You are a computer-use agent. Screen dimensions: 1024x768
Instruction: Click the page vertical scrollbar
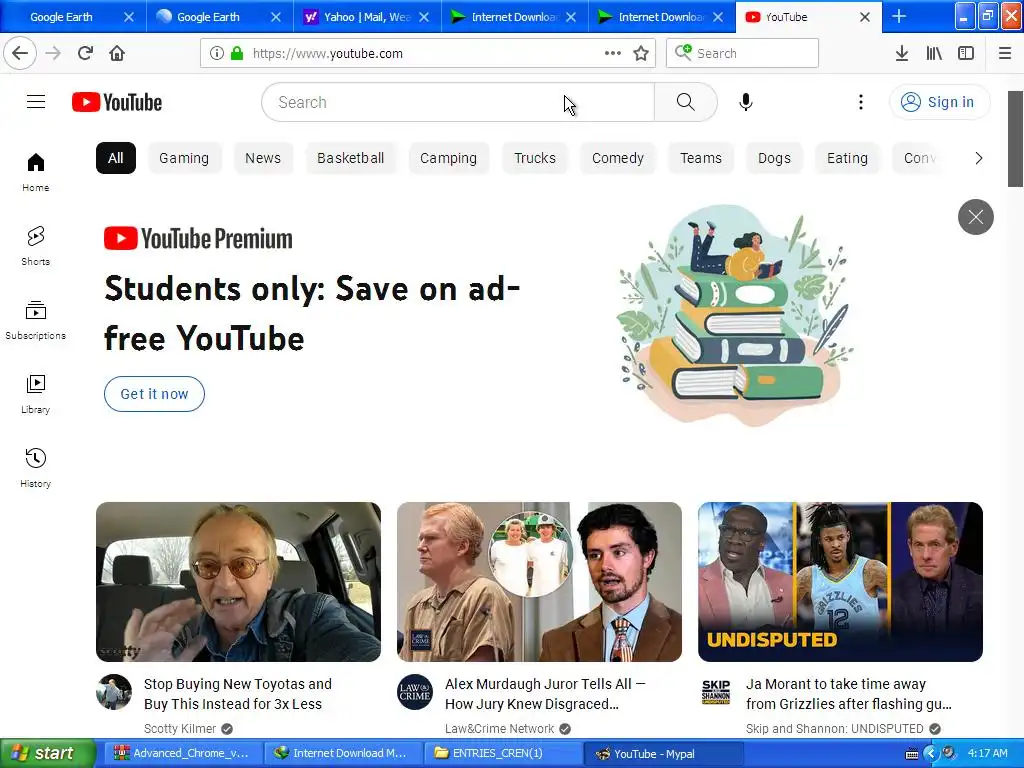click(x=1016, y=138)
